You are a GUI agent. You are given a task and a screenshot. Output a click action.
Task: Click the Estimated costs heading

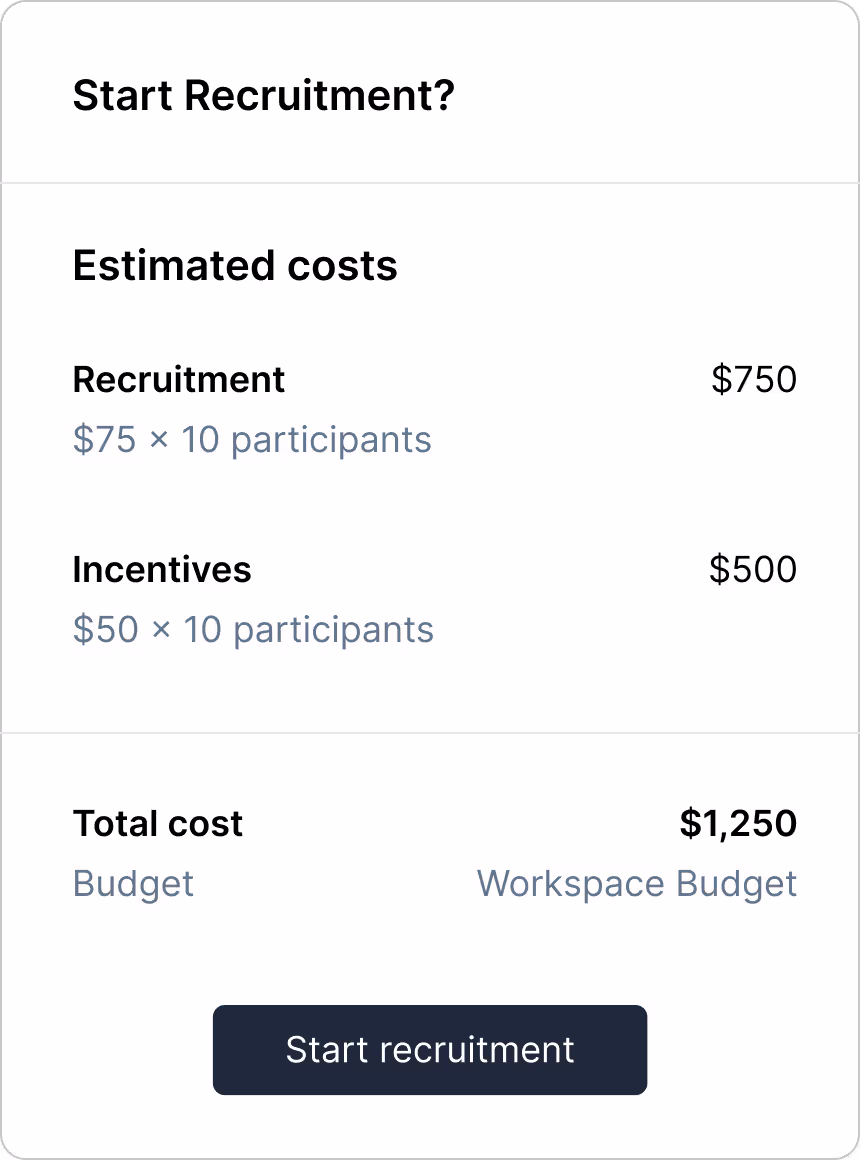235,265
